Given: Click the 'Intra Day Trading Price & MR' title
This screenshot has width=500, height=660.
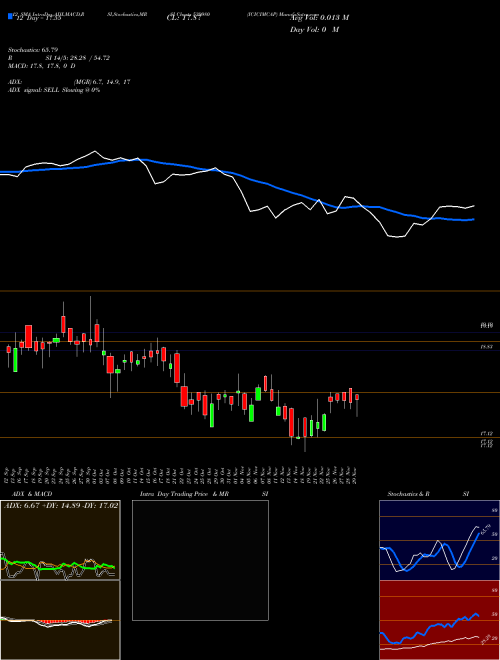Looking at the screenshot, I should click(184, 494).
